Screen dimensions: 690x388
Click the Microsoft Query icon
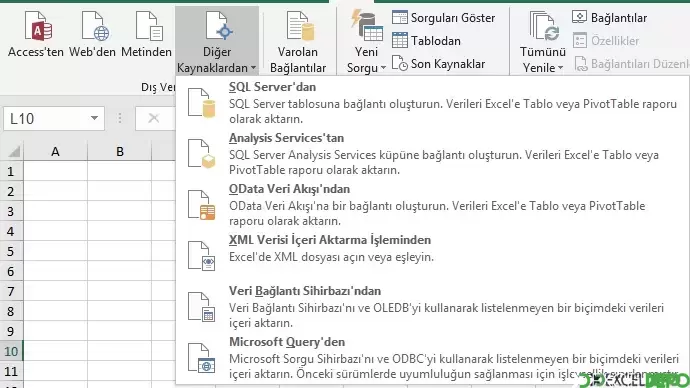click(x=202, y=358)
